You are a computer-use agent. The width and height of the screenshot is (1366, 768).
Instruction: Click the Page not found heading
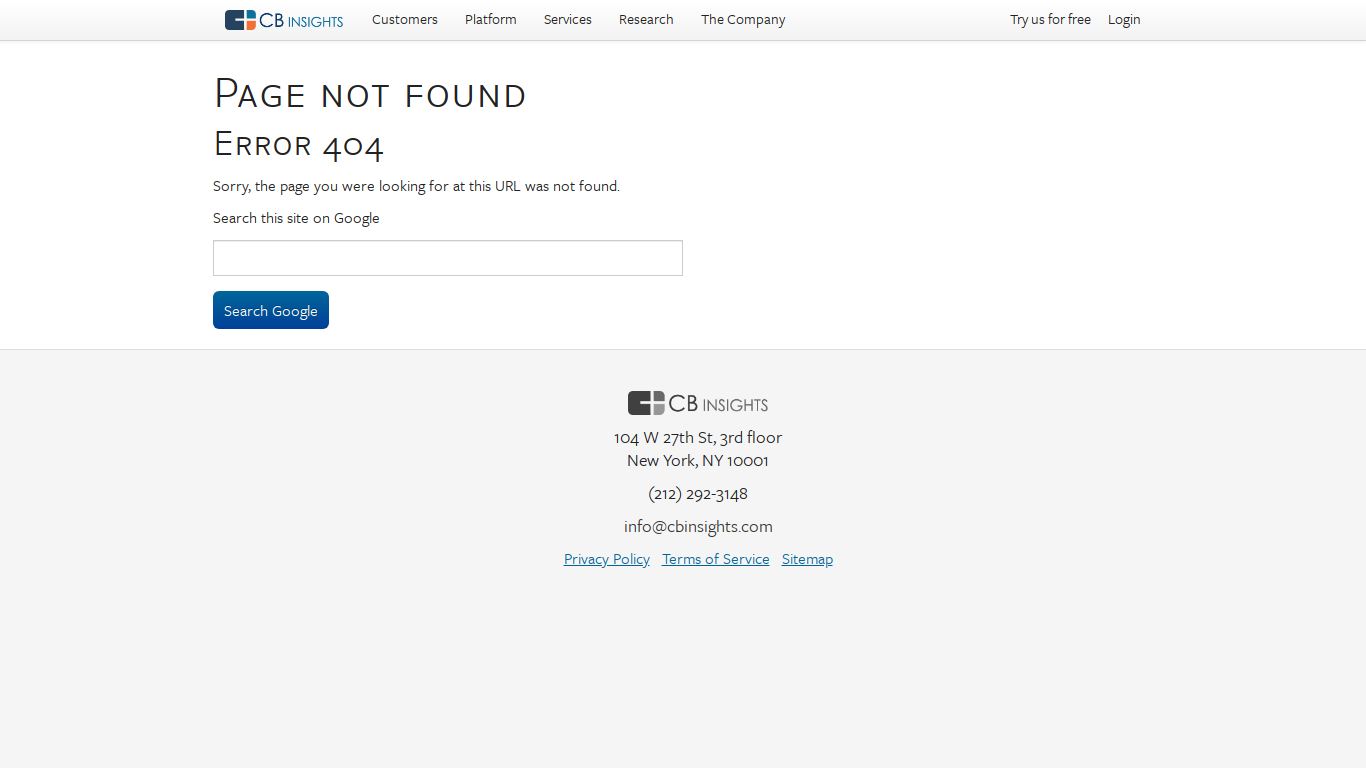point(370,94)
